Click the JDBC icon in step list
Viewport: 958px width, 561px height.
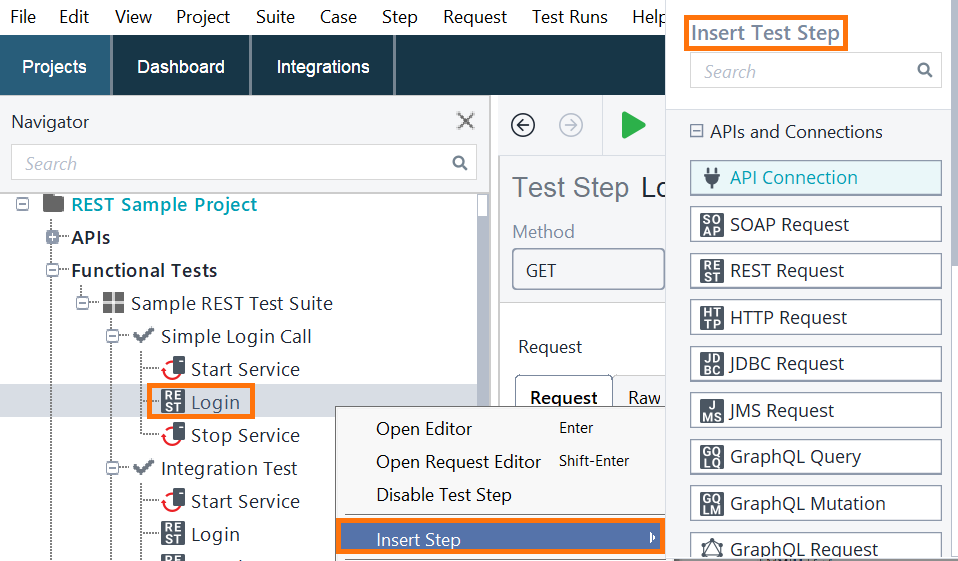(712, 364)
